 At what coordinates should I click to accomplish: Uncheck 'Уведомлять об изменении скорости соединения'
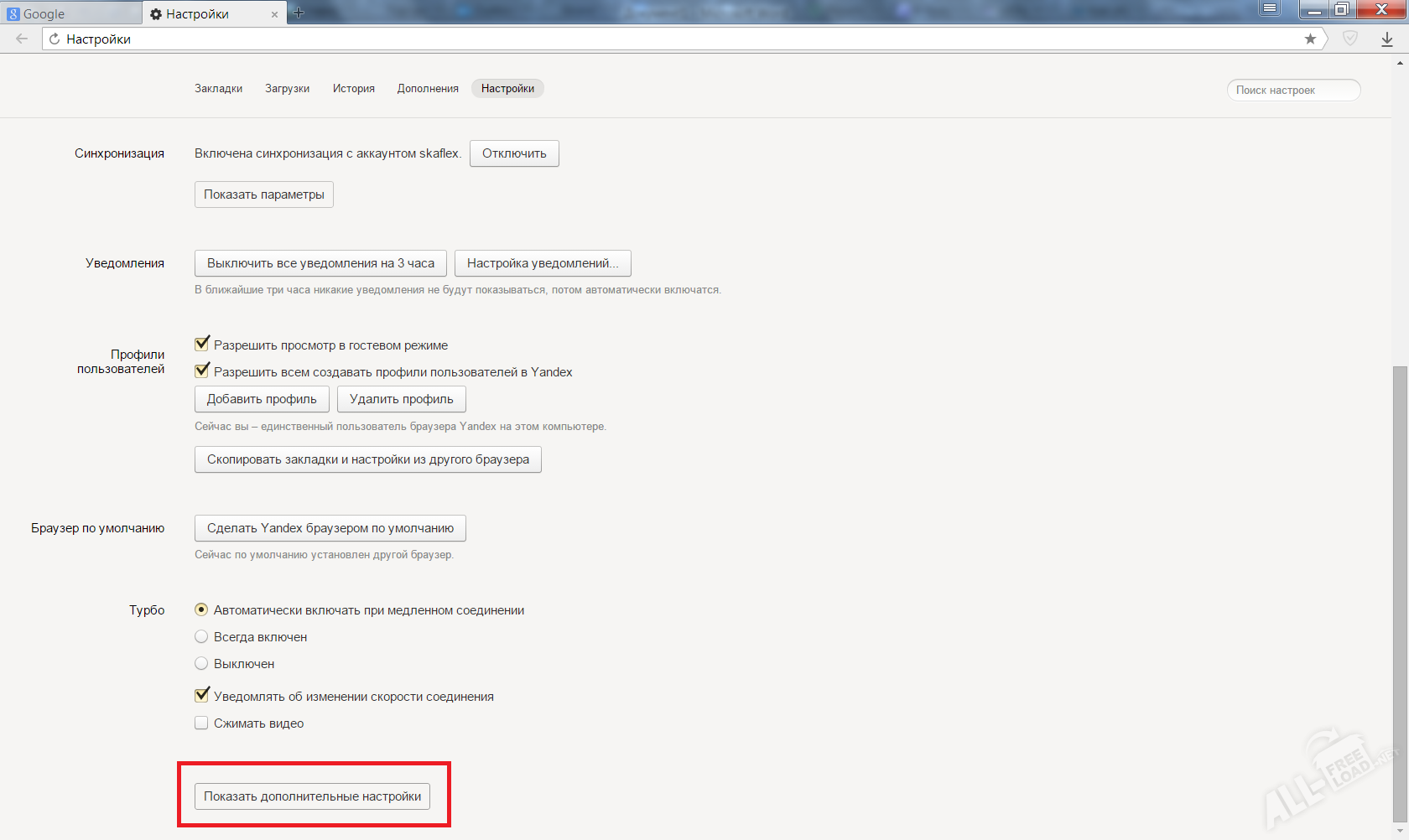[201, 696]
